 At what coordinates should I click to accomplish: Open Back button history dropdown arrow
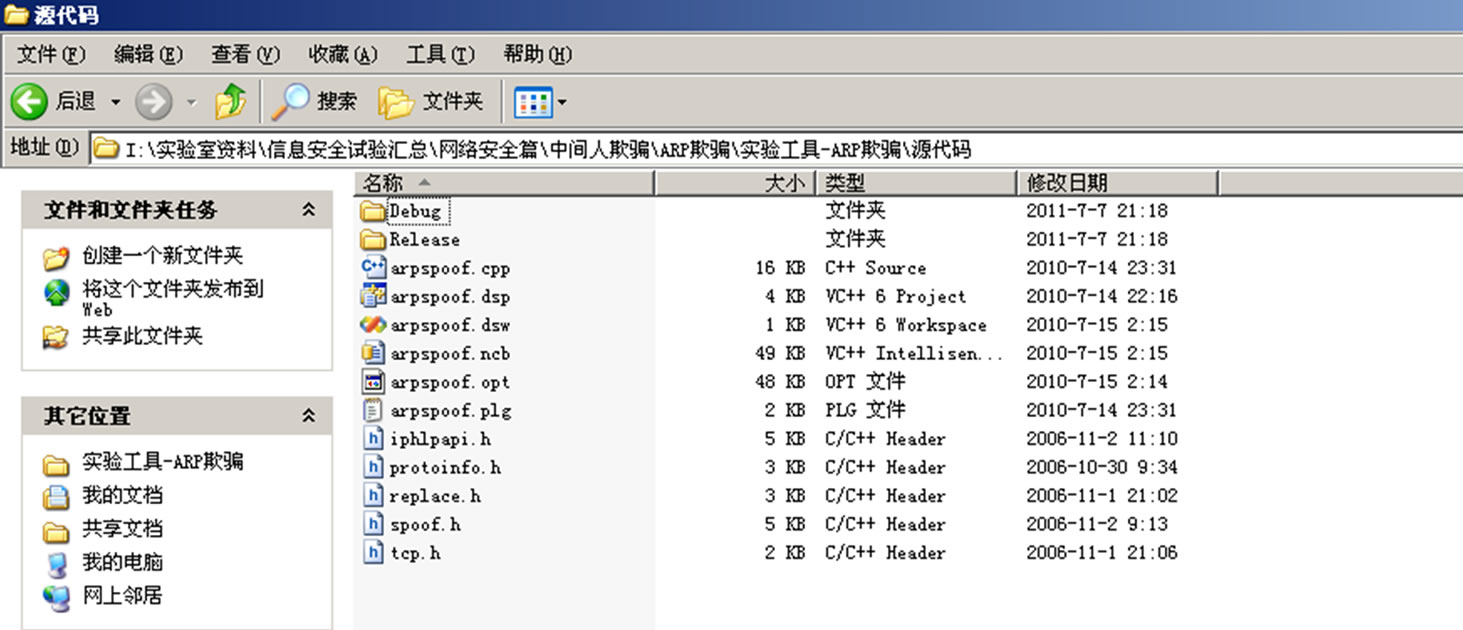[115, 102]
